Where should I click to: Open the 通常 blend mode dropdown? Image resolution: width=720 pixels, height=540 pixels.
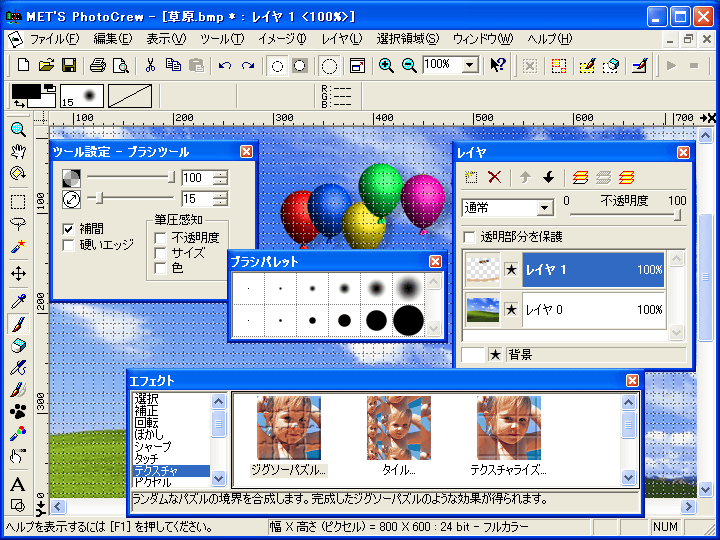coord(544,208)
